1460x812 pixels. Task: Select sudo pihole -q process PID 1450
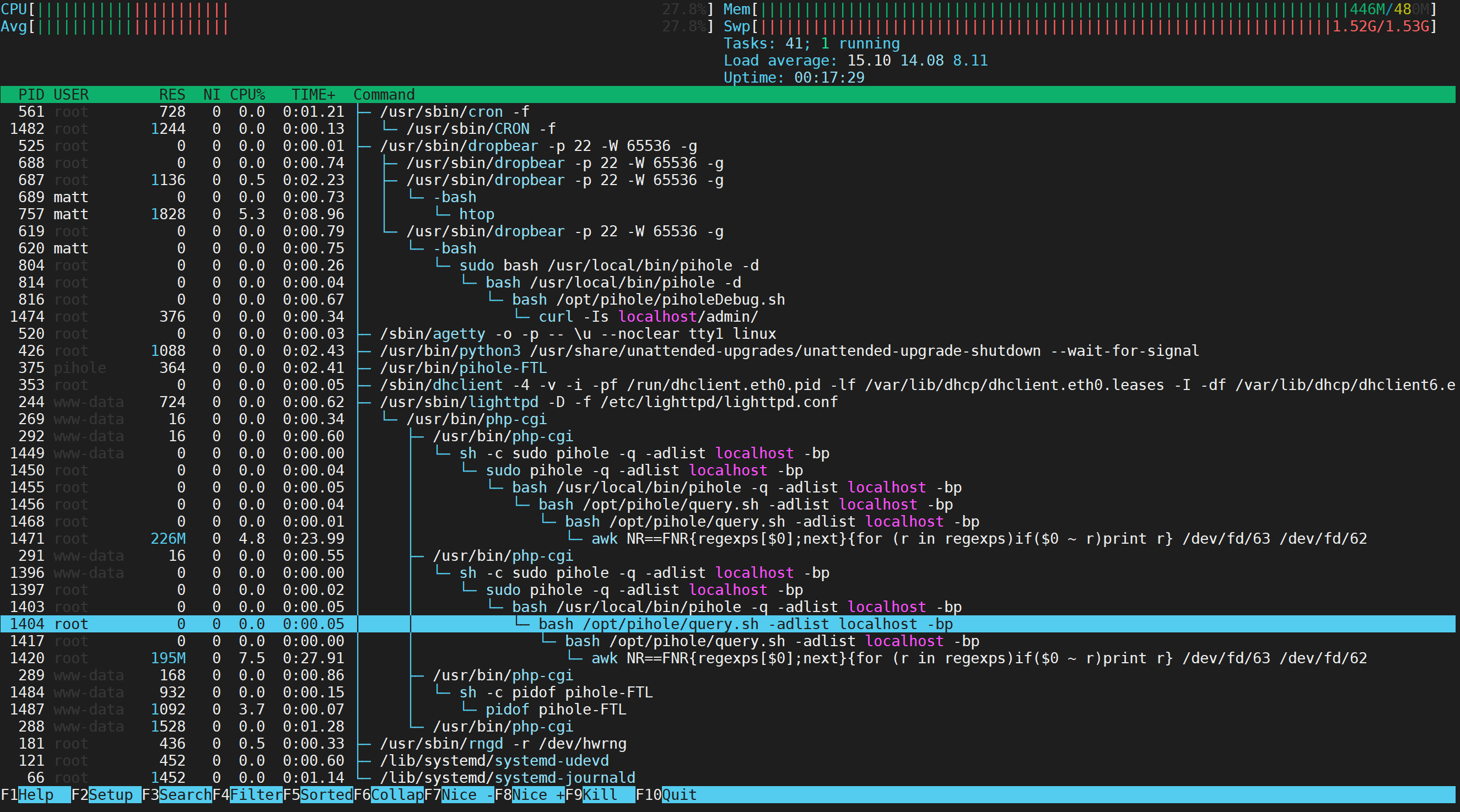(x=728, y=470)
